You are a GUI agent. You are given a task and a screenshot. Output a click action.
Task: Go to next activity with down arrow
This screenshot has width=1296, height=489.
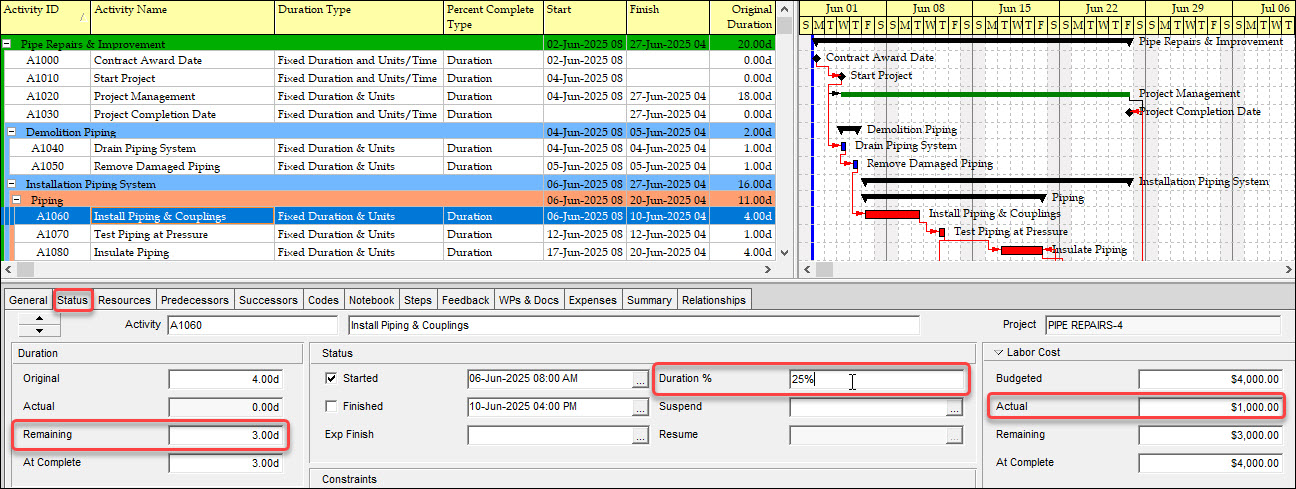[x=39, y=330]
